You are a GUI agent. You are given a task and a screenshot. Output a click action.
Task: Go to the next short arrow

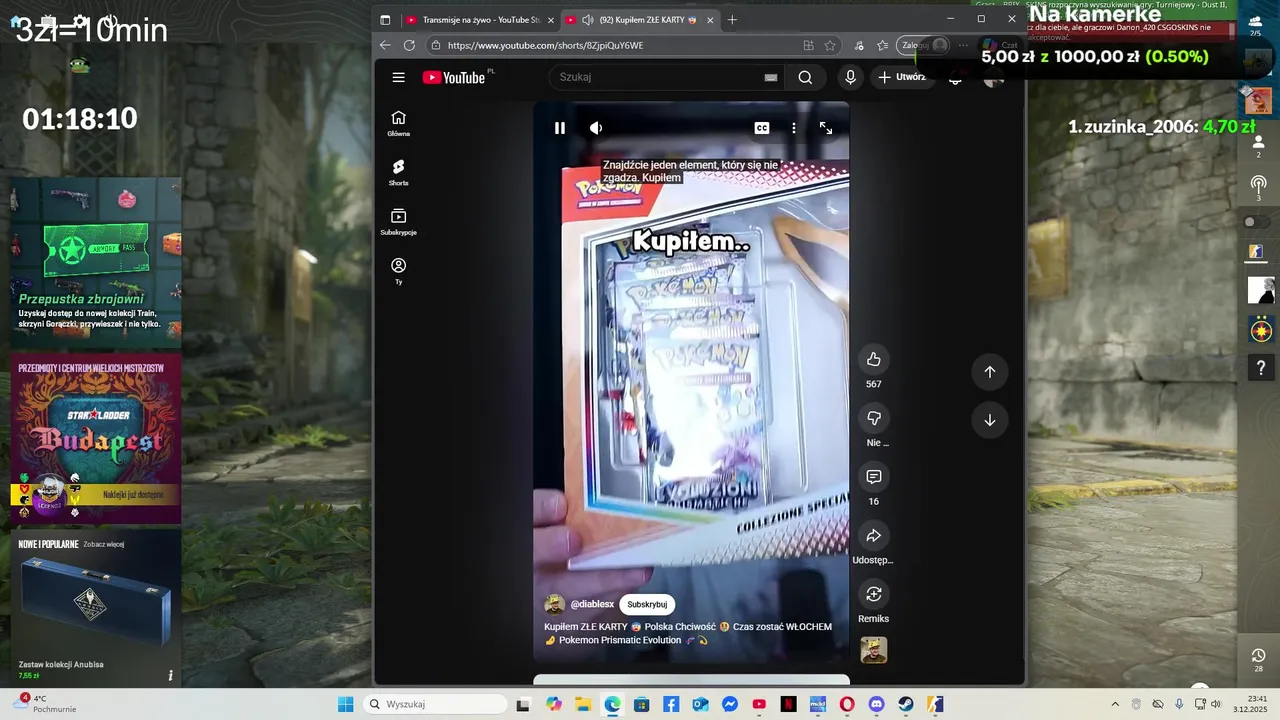click(989, 420)
